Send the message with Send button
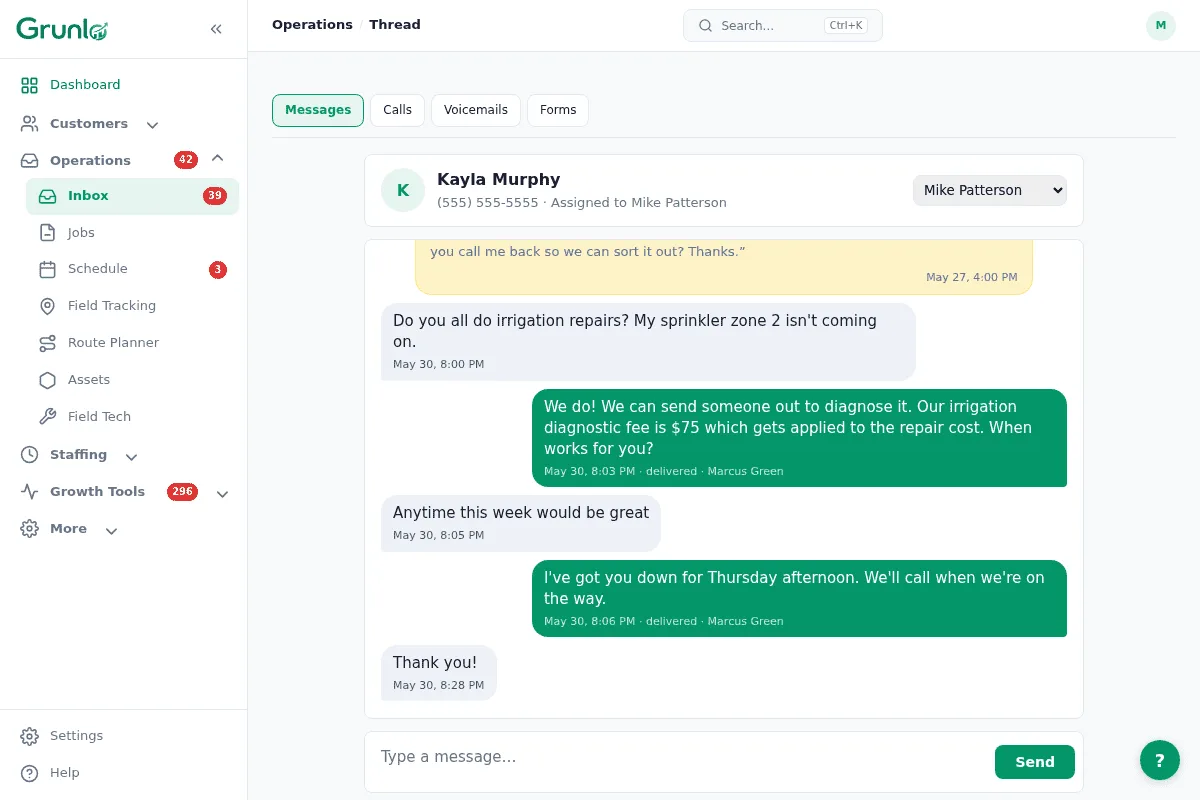This screenshot has width=1200, height=800. (x=1035, y=762)
